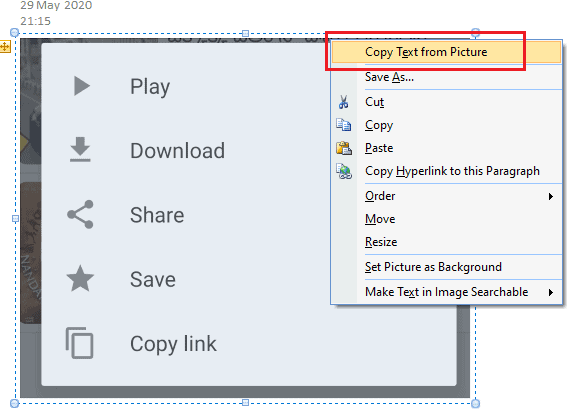
Task: Click the Paste clipboard icon
Action: 344,148
